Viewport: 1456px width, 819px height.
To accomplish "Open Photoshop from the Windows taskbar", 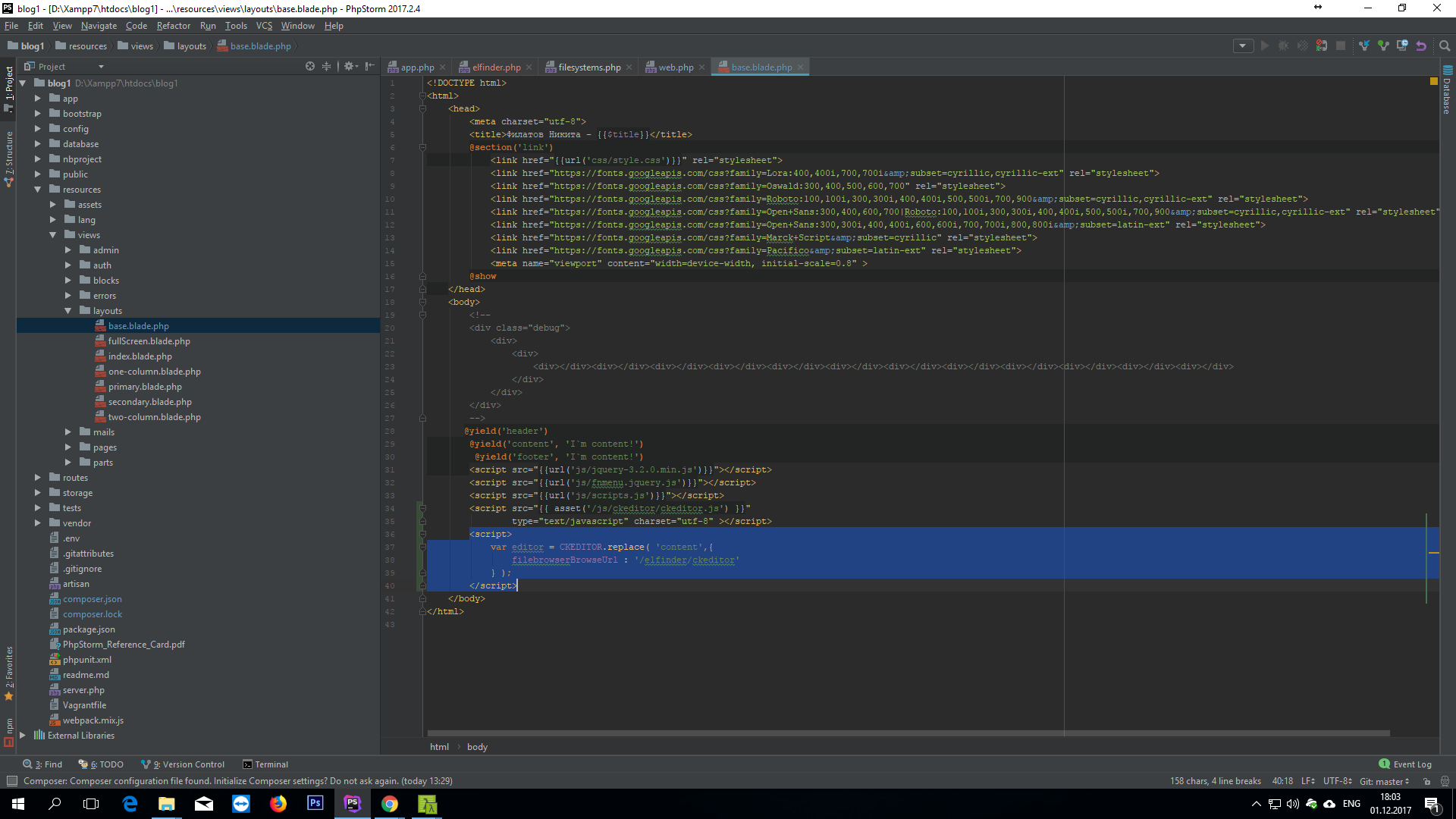I will (x=315, y=804).
